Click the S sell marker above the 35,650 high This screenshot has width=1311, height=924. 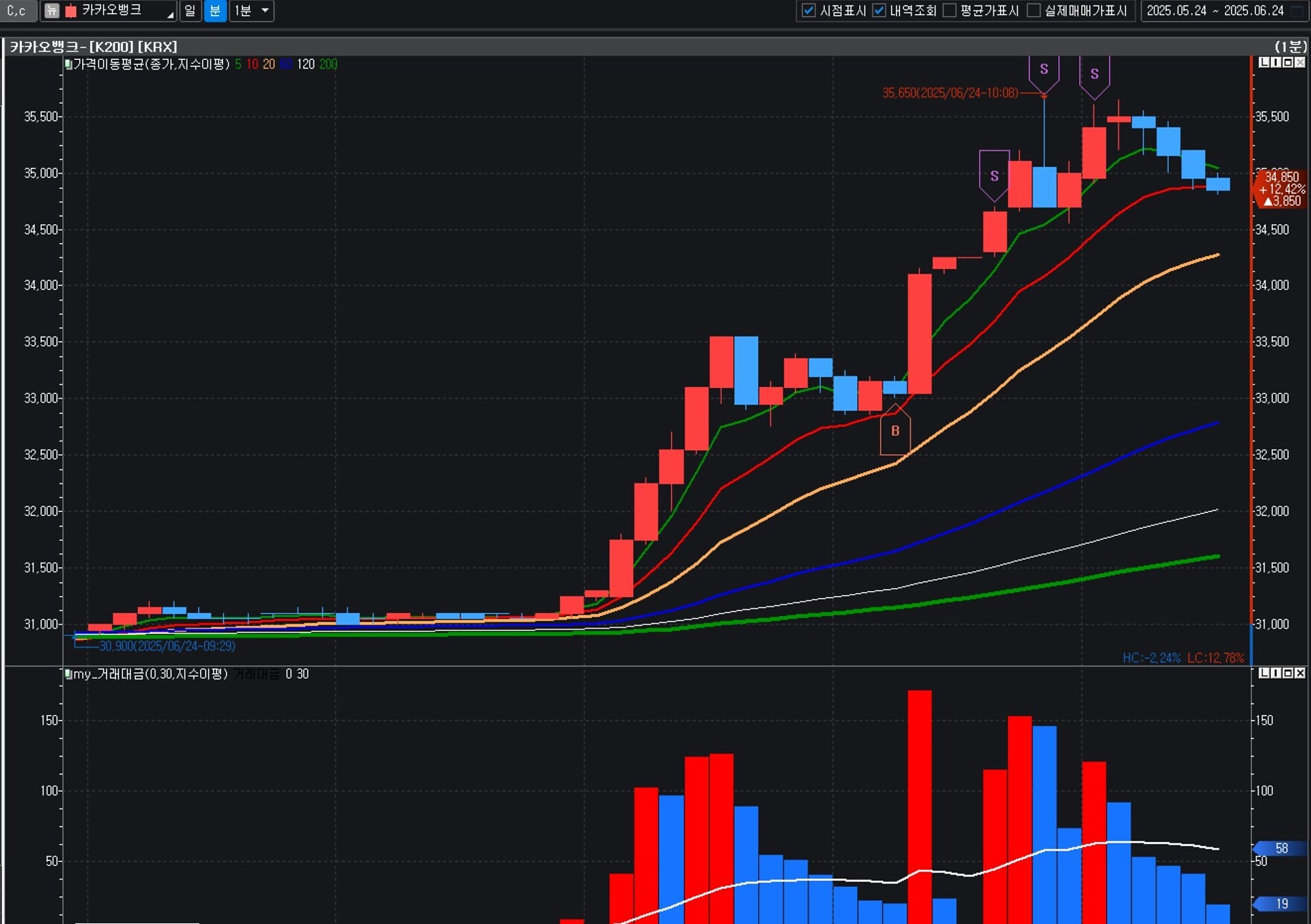point(1043,69)
